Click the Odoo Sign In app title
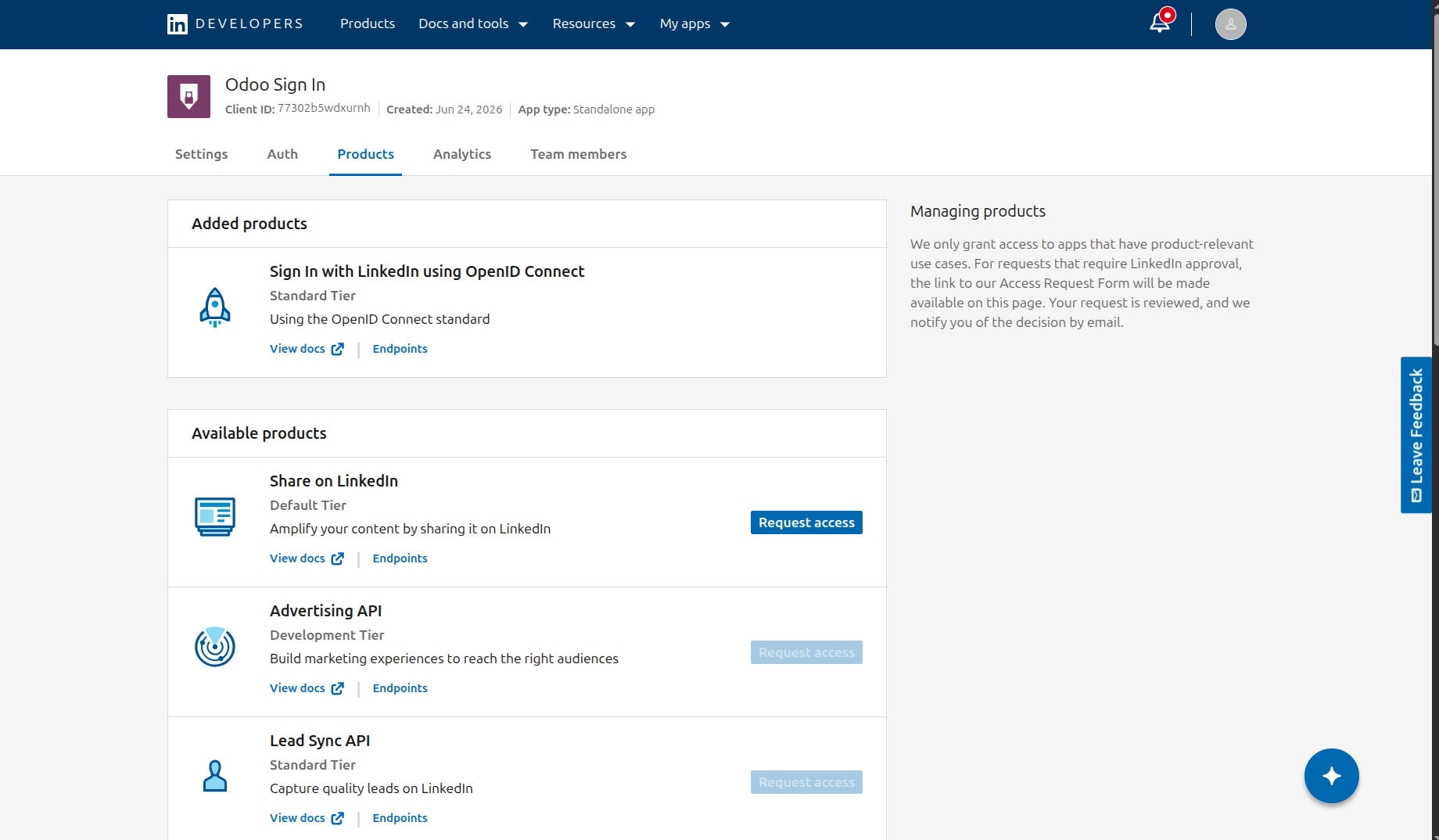1439x840 pixels. coord(275,84)
